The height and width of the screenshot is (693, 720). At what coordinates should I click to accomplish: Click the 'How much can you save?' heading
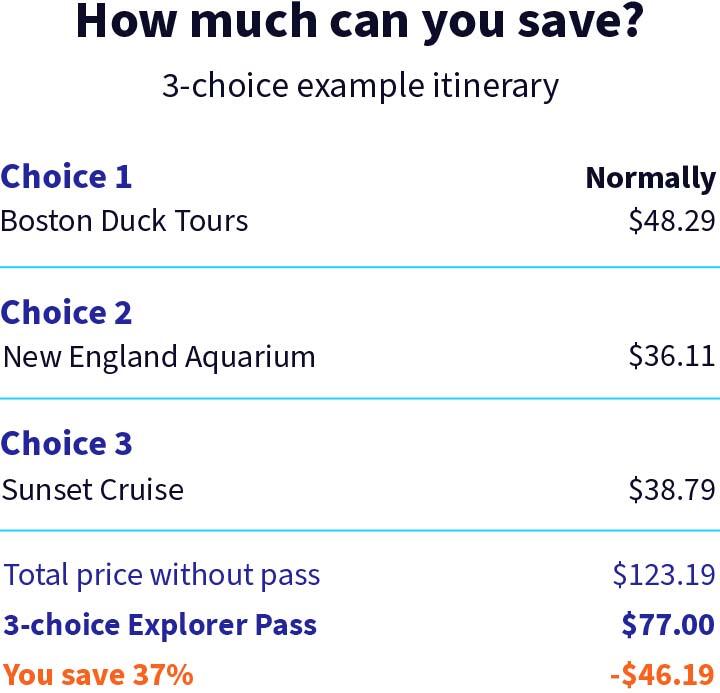[360, 22]
